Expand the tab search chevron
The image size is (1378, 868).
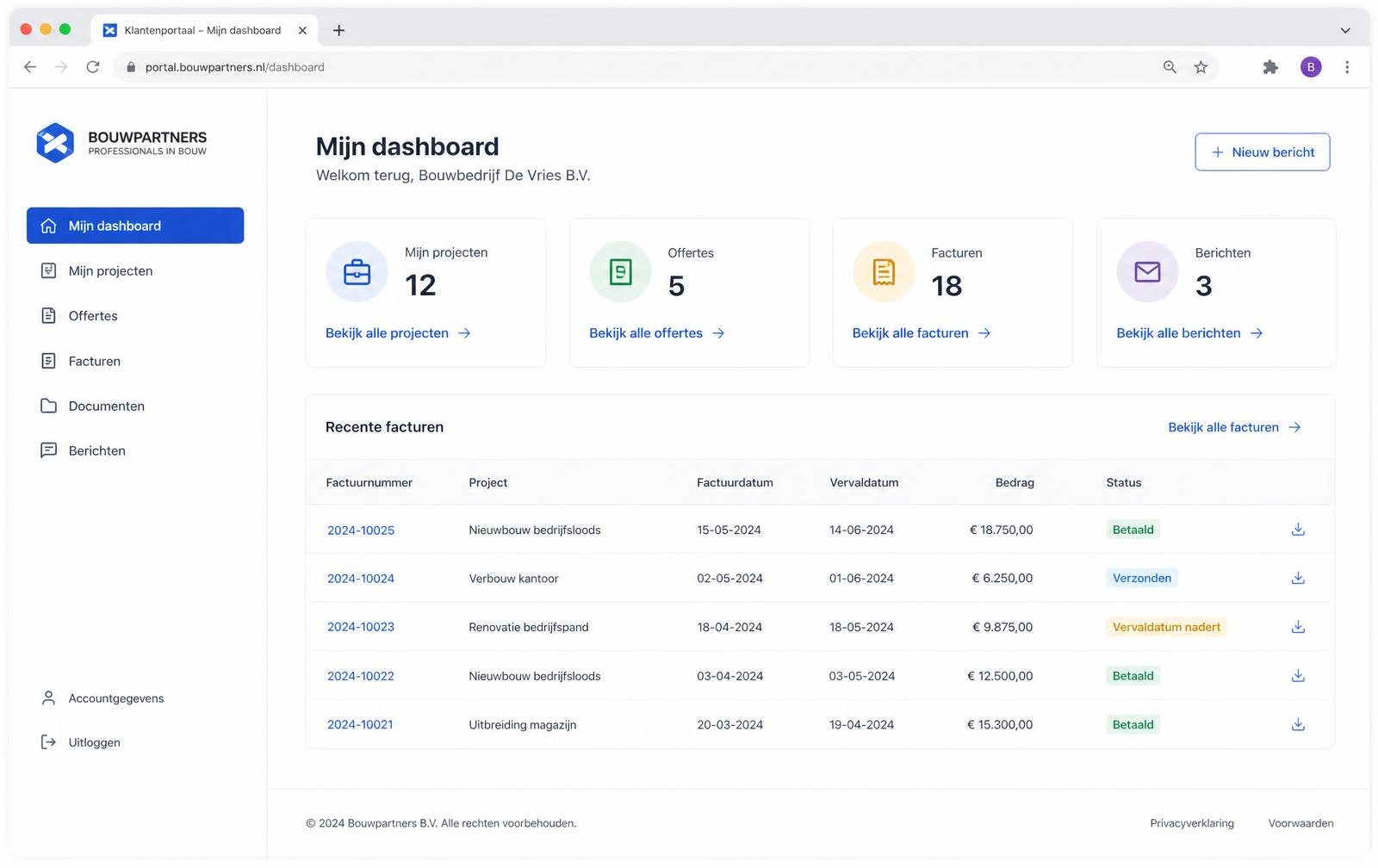click(1345, 30)
